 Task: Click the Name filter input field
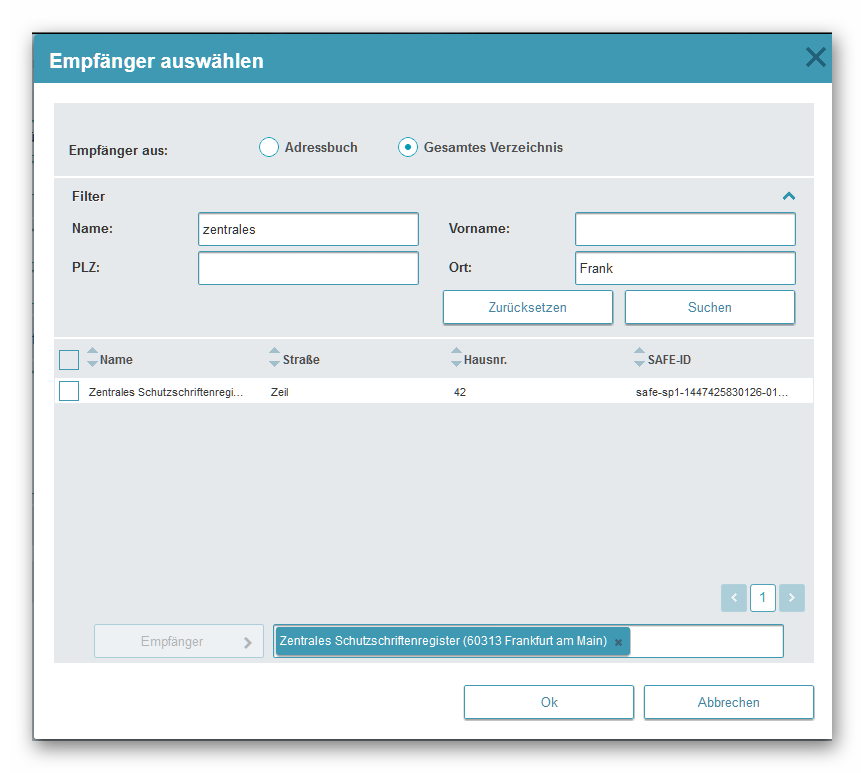coord(308,229)
